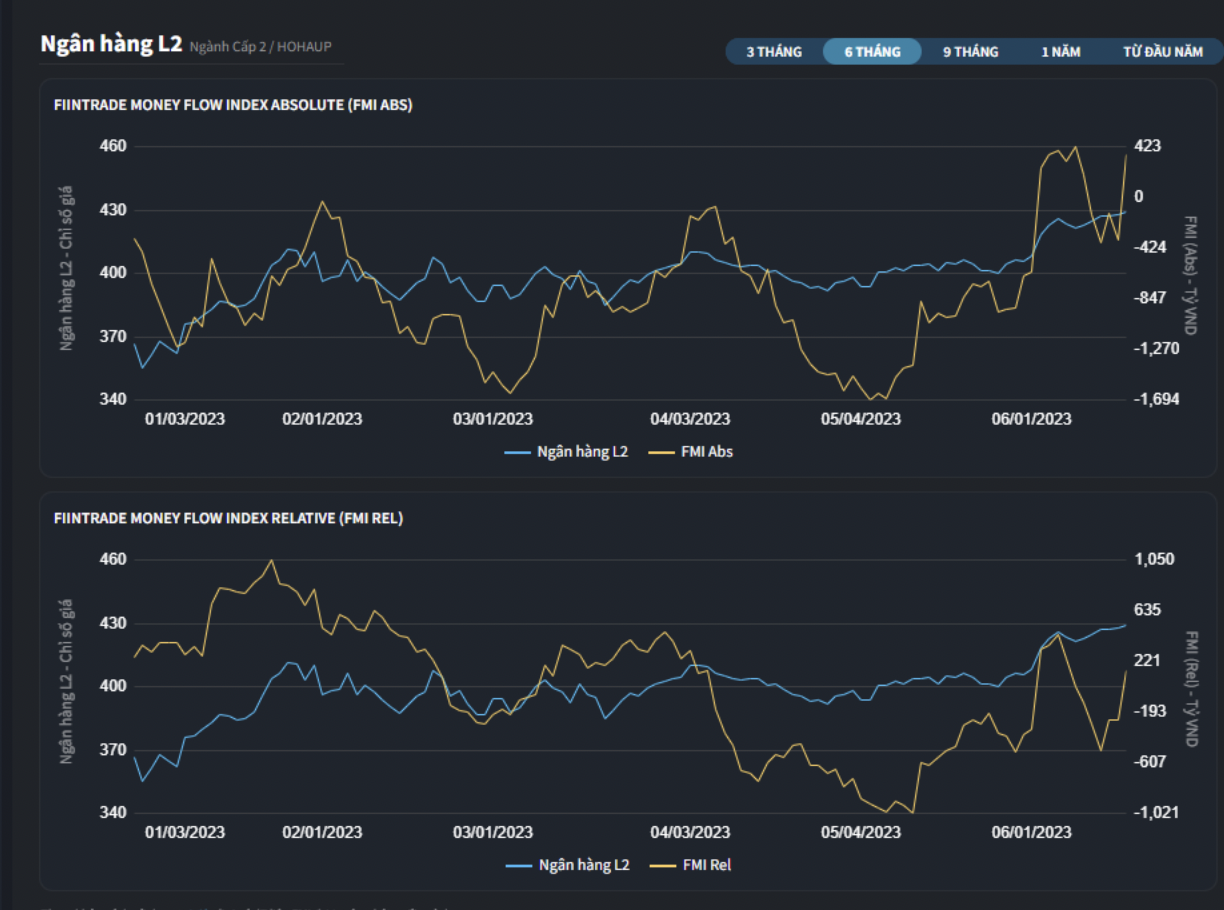This screenshot has width=1224, height=910.
Task: Open the Ngành Cấp 2 / HOHAUP breadcrumb
Action: click(260, 46)
